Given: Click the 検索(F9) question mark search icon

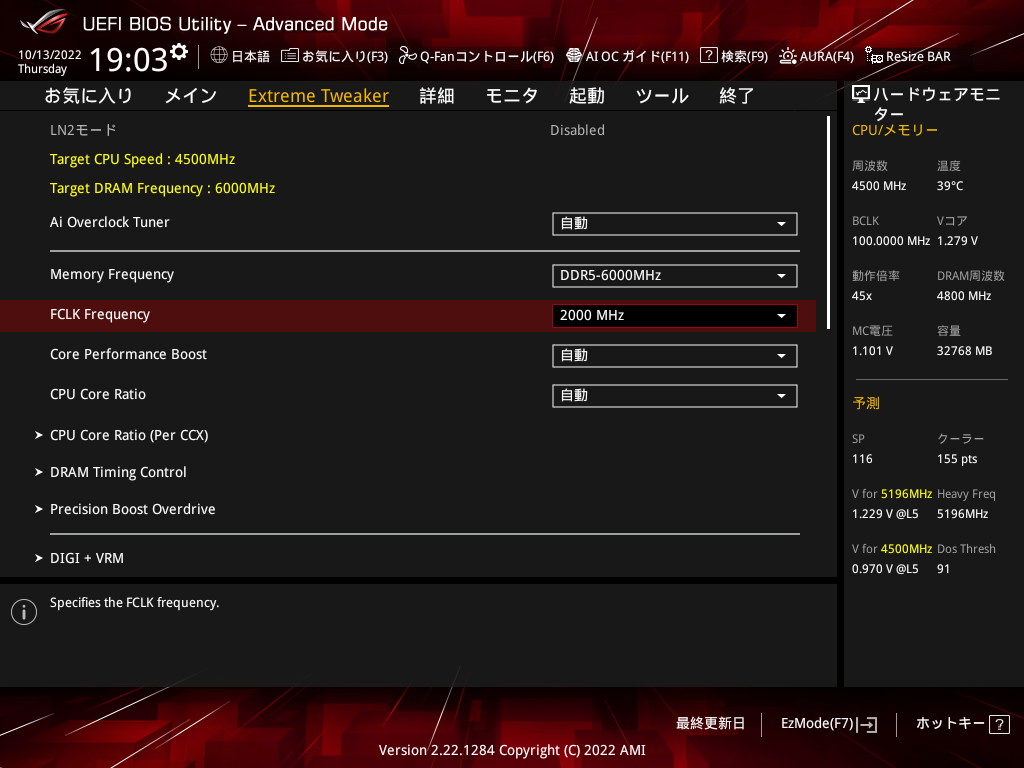Looking at the screenshot, I should [708, 56].
